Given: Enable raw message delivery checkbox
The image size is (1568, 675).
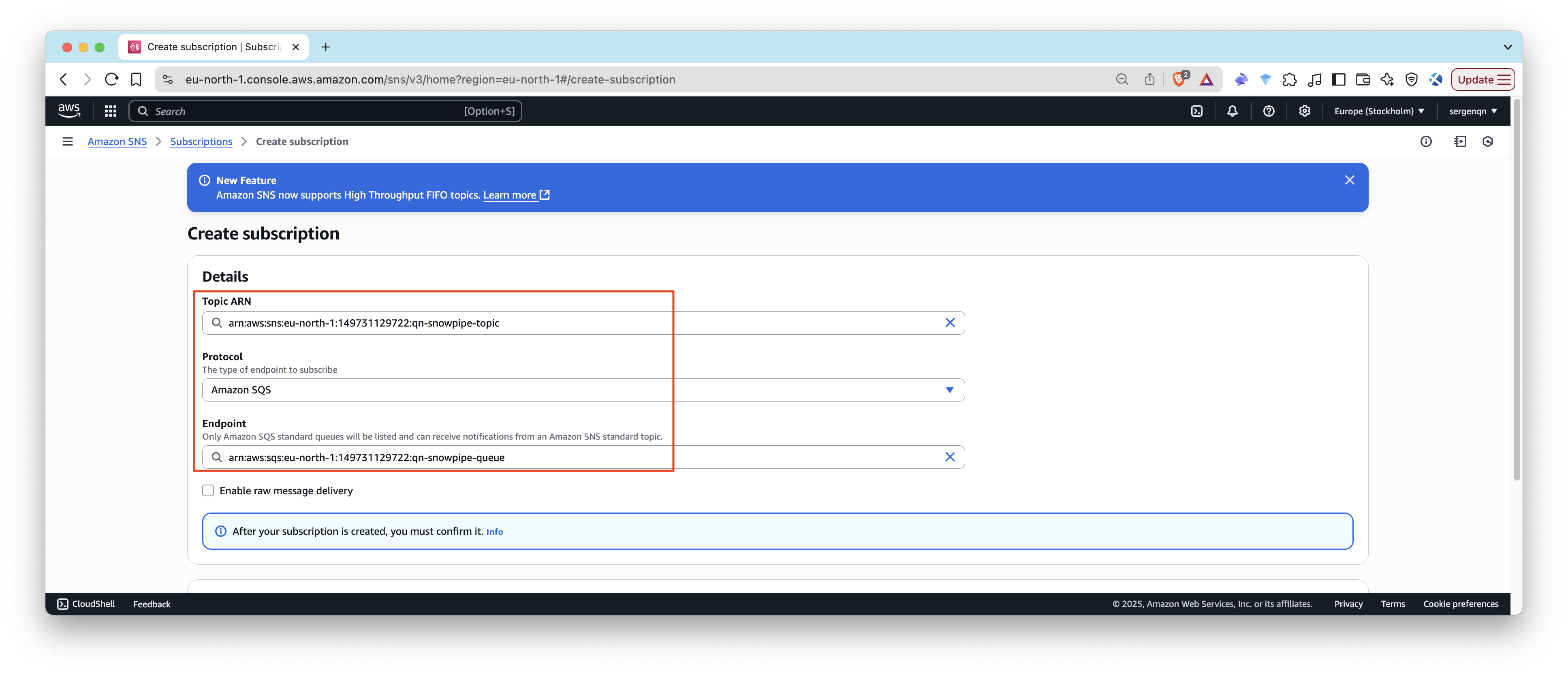Looking at the screenshot, I should tap(207, 490).
